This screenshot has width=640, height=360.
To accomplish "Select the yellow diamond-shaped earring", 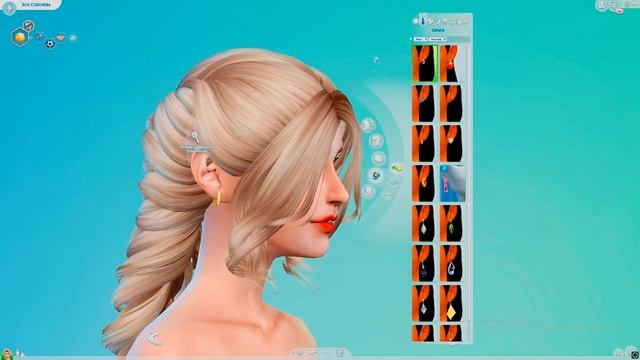I will click(x=451, y=303).
